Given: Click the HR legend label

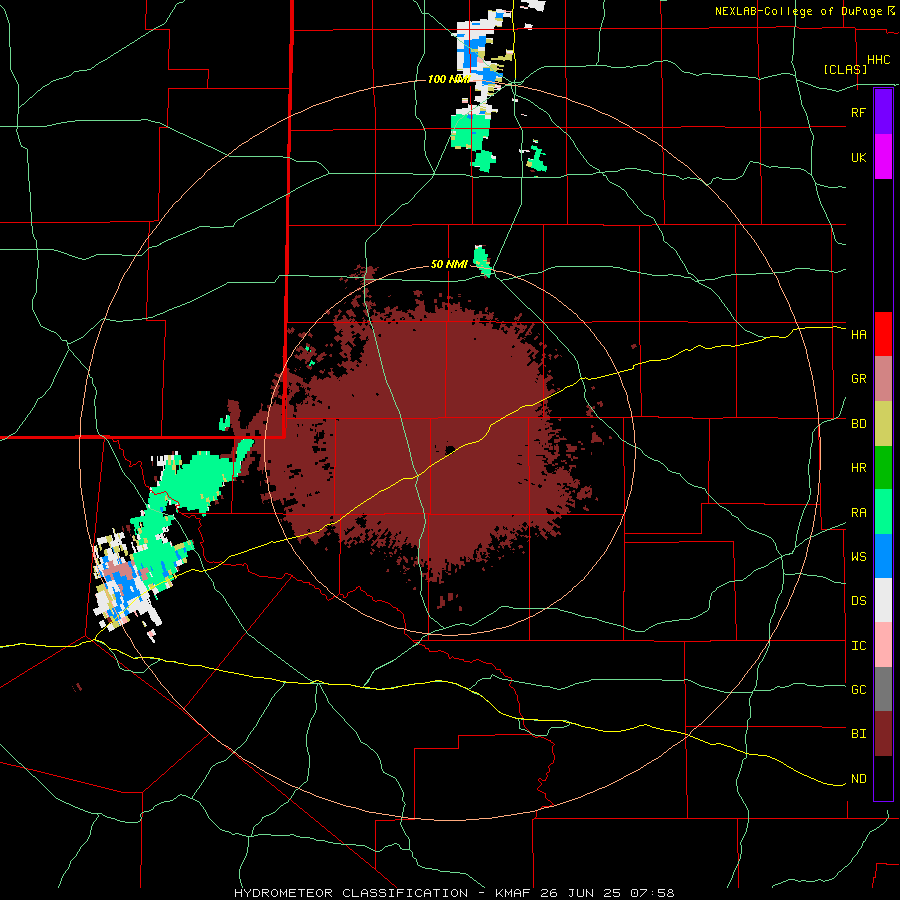Looking at the screenshot, I should (858, 468).
